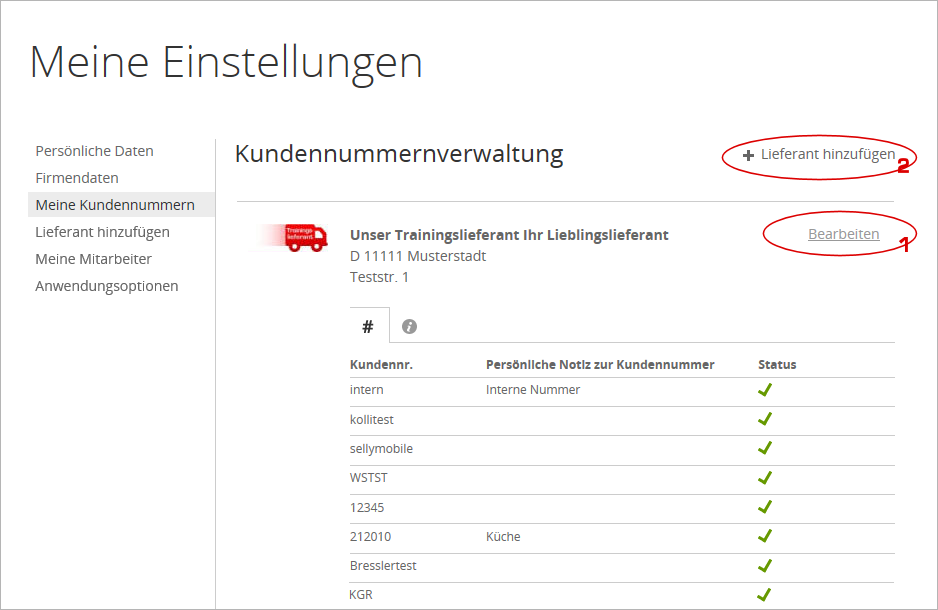The width and height of the screenshot is (938, 610).
Task: Click status checkmark in kollitest row
Action: 765,419
